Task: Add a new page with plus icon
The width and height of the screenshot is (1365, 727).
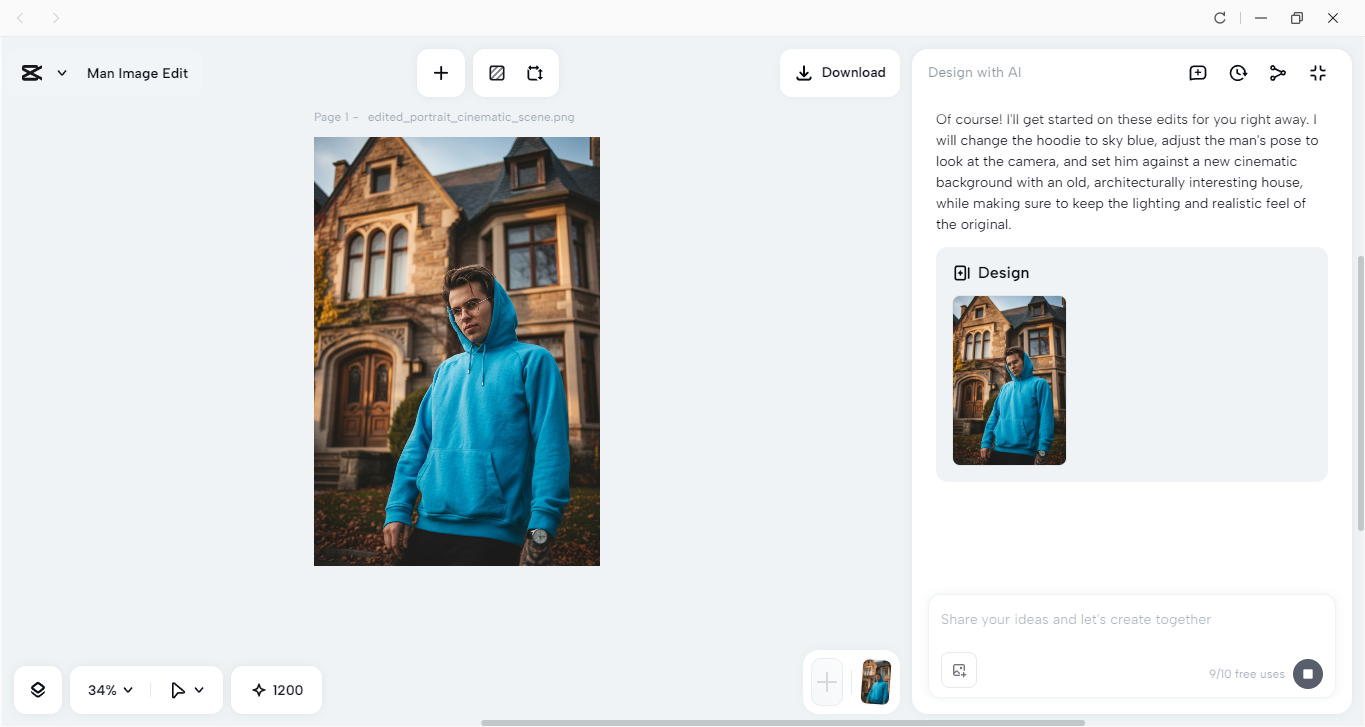Action: [440, 72]
